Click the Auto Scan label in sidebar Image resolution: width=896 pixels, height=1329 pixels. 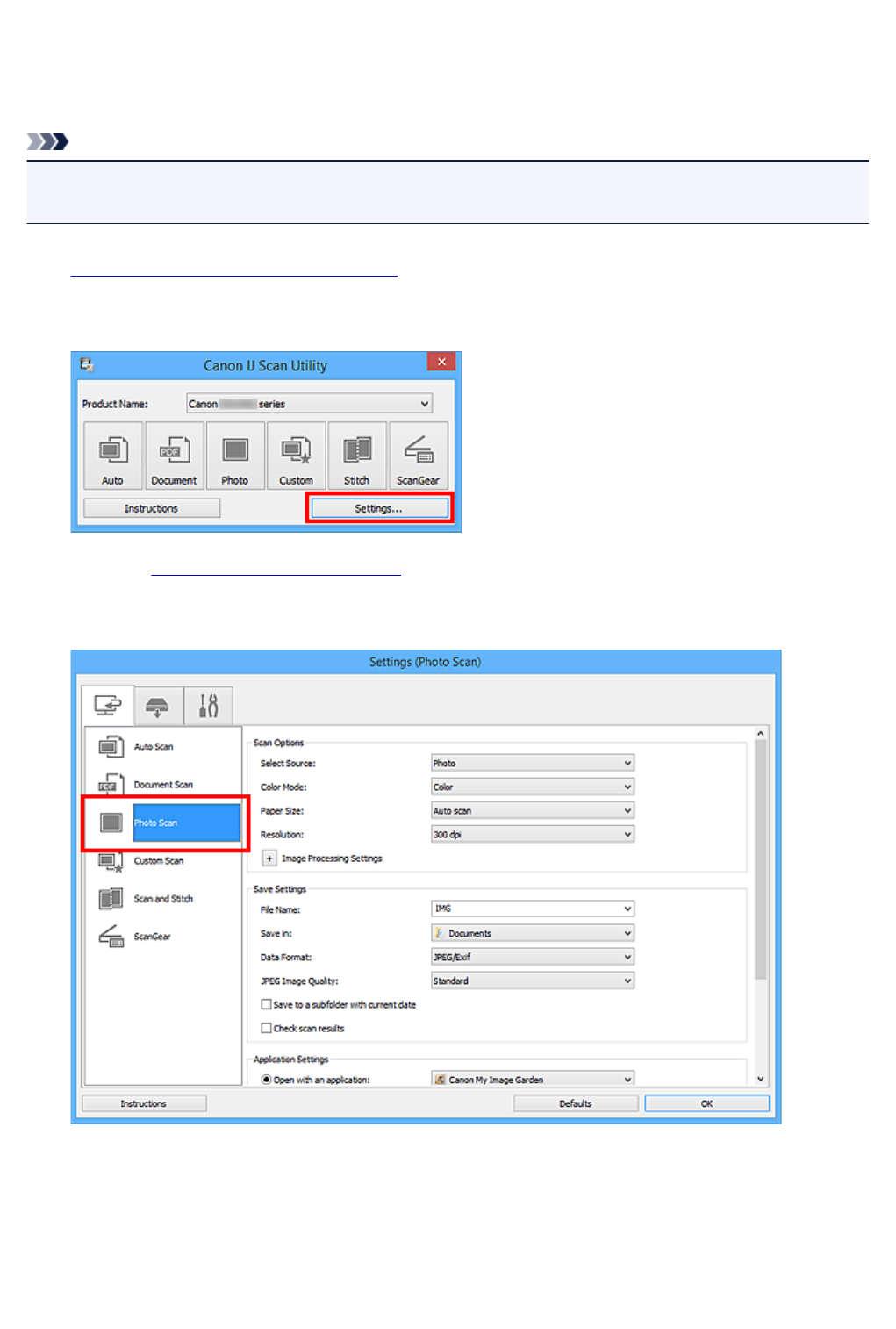point(154,747)
